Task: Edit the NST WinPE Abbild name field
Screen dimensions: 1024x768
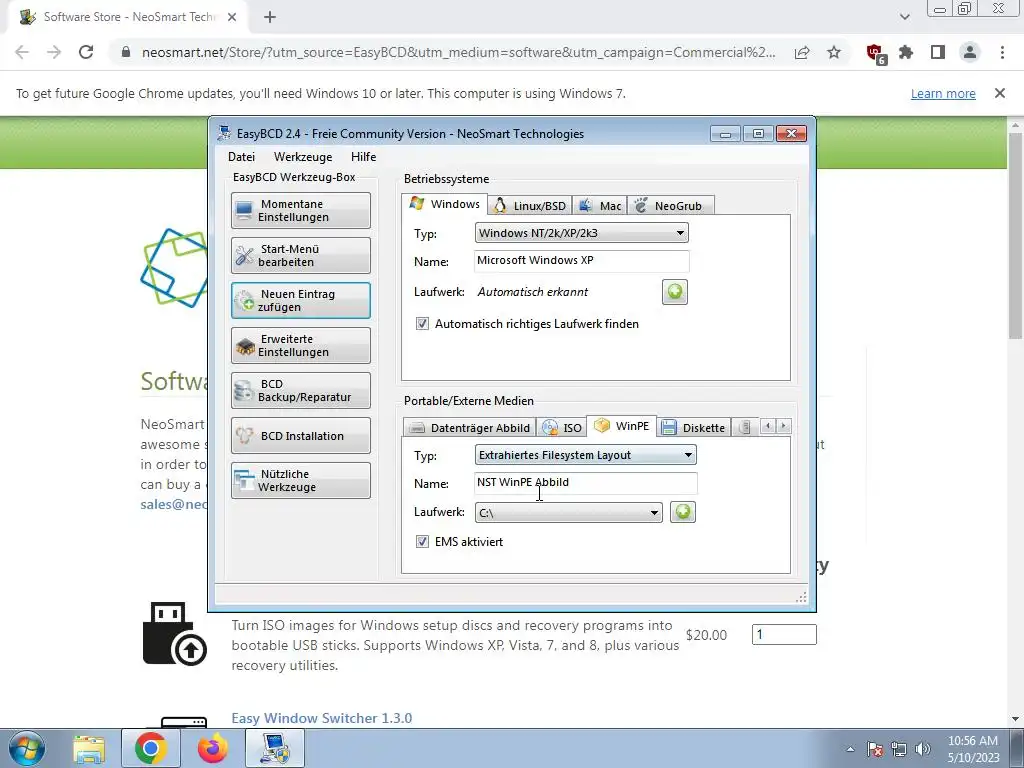Action: point(586,483)
